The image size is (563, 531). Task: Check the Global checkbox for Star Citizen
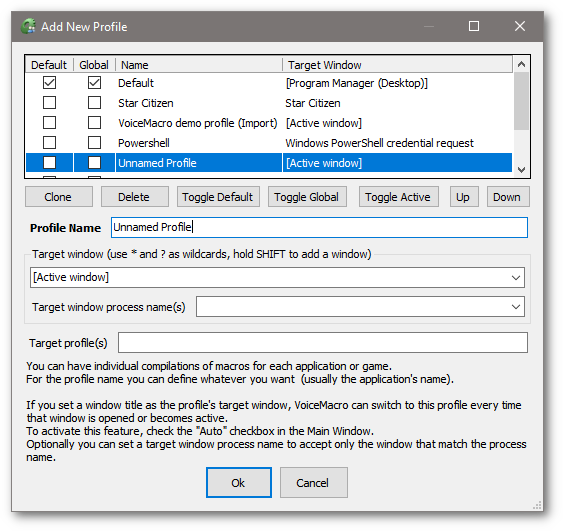94,103
